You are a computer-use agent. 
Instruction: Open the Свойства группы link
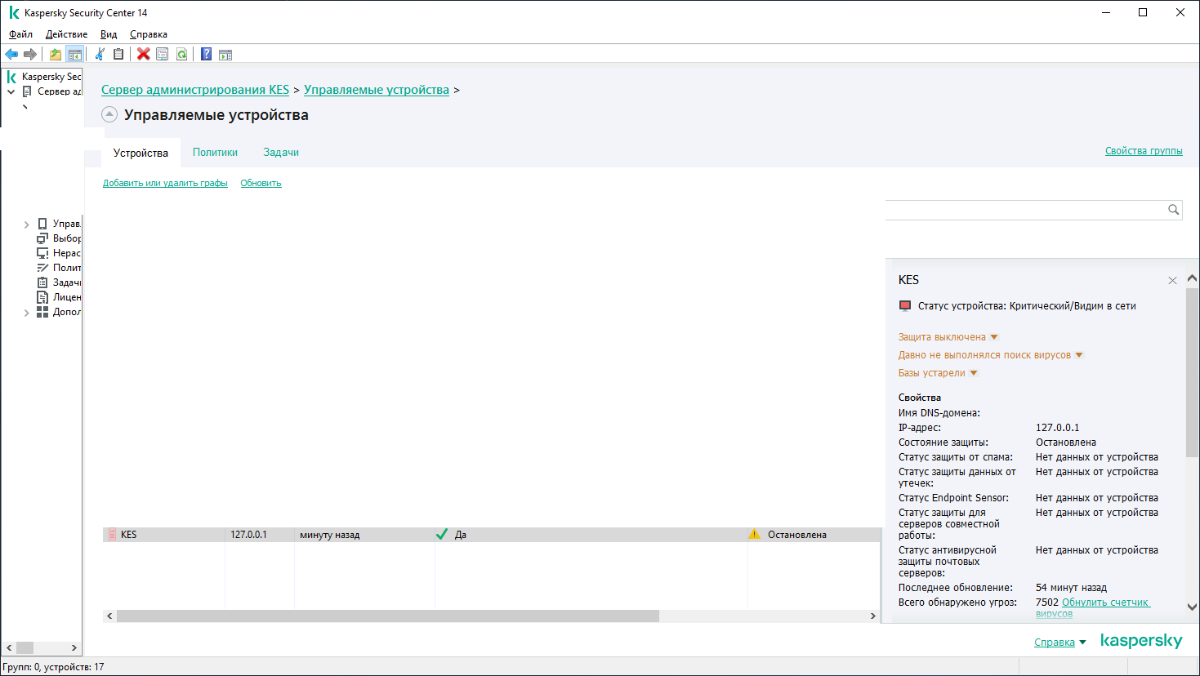pos(1143,151)
